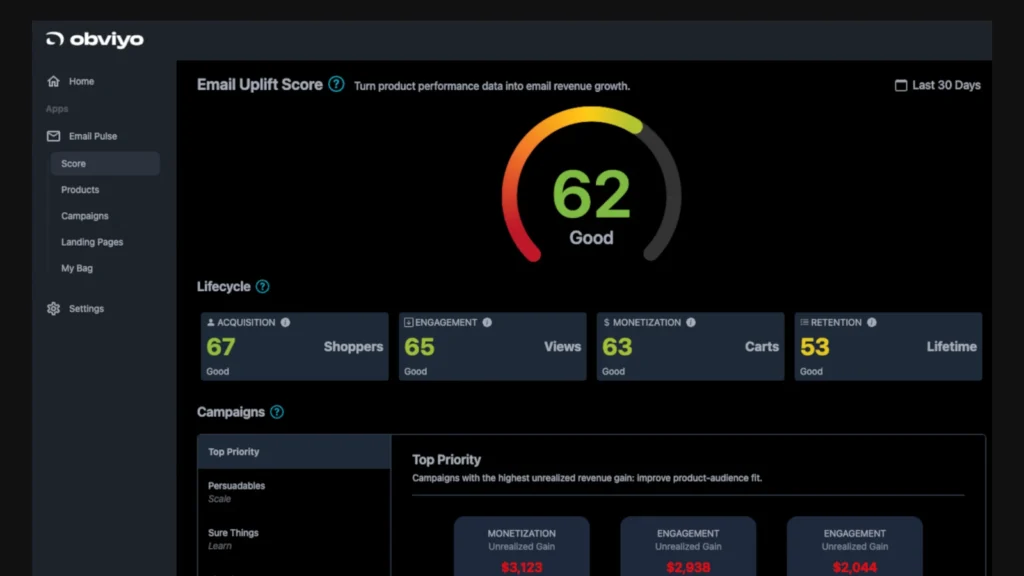The width and height of the screenshot is (1024, 576).
Task: Switch to the Top Priority tab
Action: (233, 451)
